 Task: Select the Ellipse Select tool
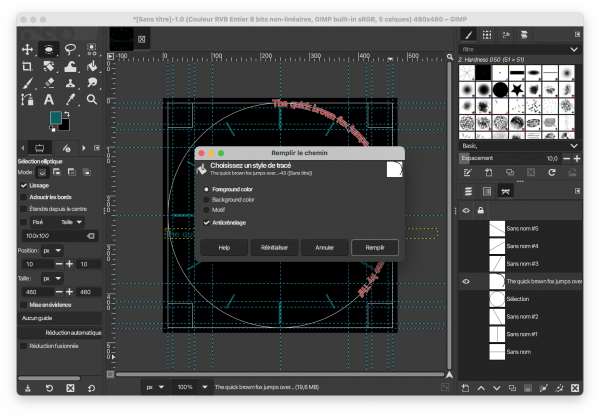click(x=49, y=49)
